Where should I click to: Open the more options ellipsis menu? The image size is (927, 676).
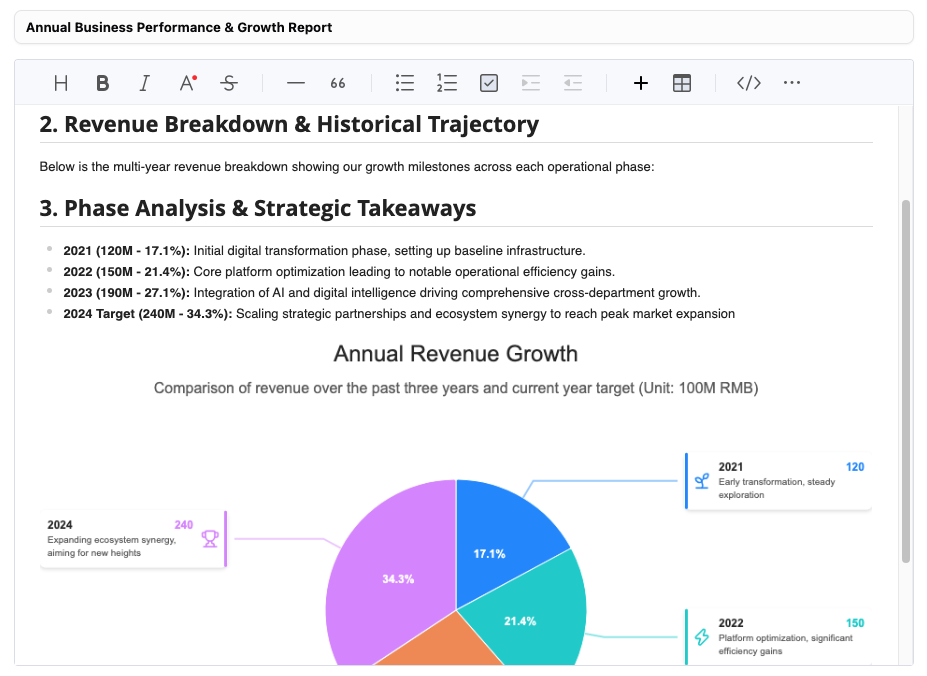click(792, 83)
